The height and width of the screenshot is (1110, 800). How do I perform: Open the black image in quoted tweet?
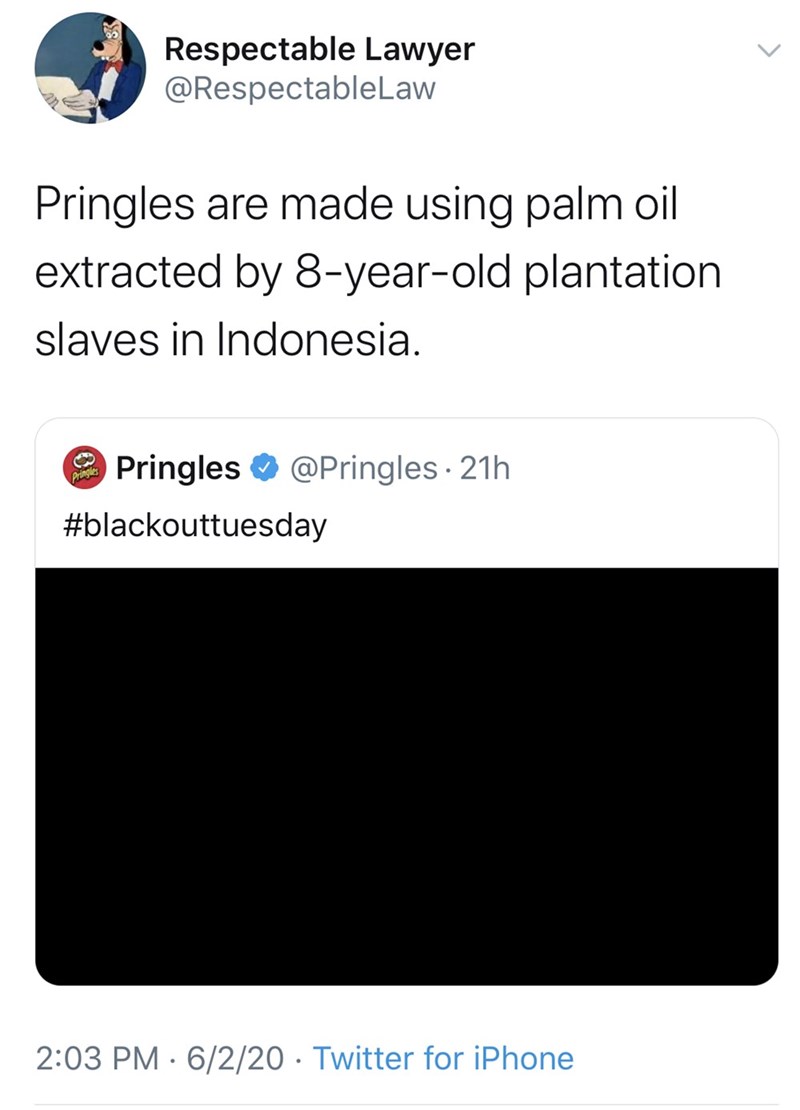(406, 775)
